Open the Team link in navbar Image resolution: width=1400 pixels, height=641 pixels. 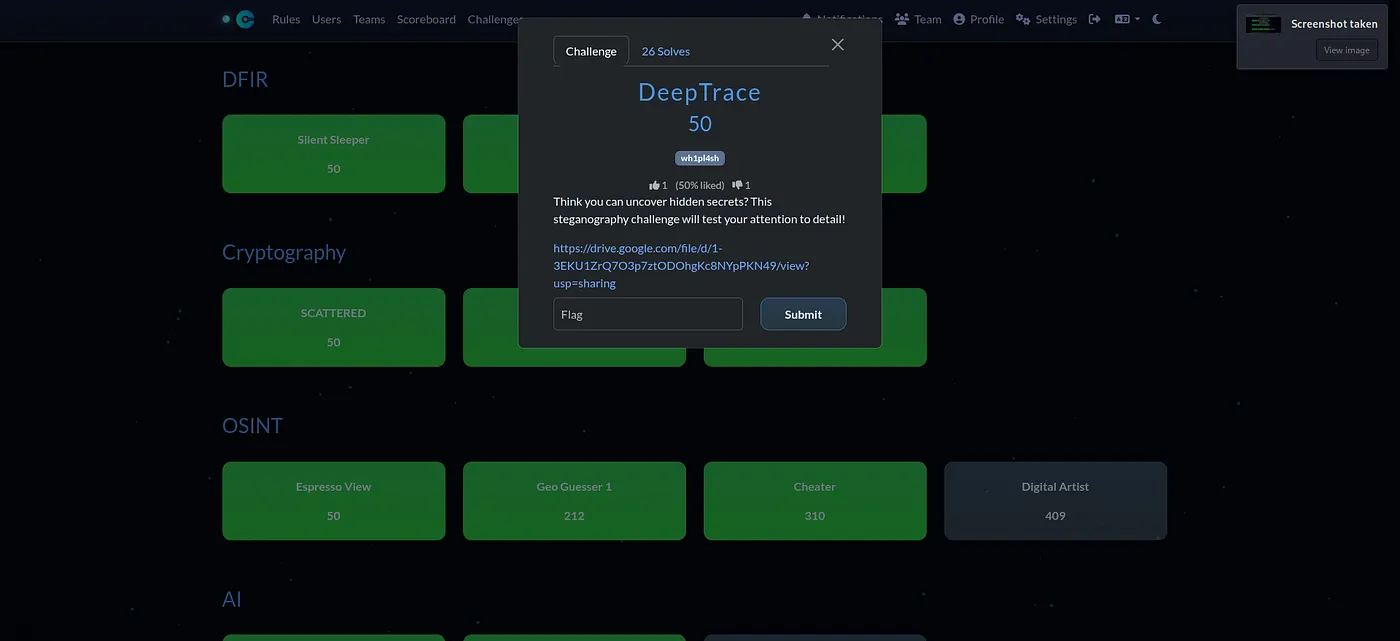(x=918, y=19)
